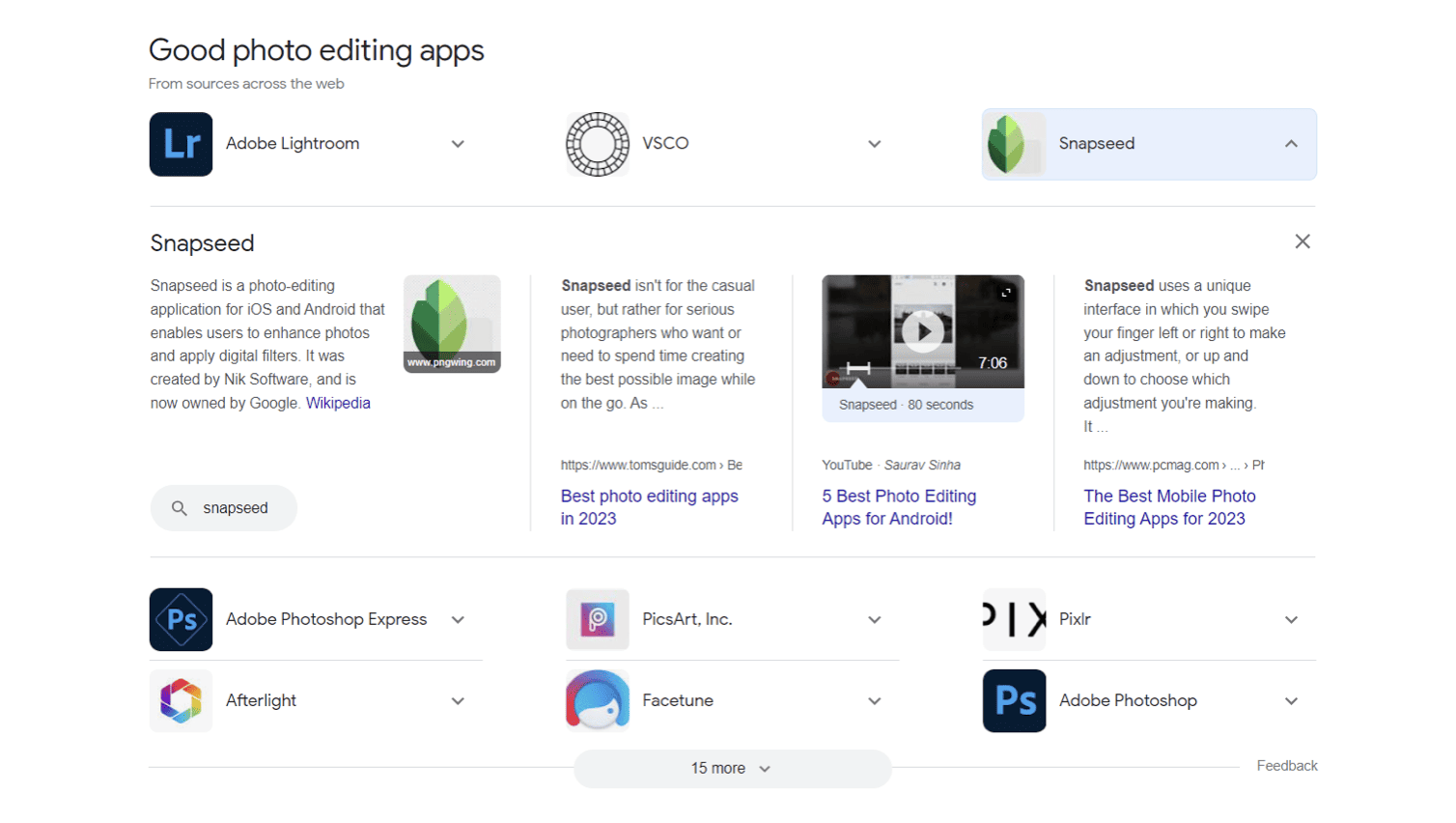Expand the Adobe Lightroom chevron
This screenshot has height=823, width=1456.
(x=458, y=144)
